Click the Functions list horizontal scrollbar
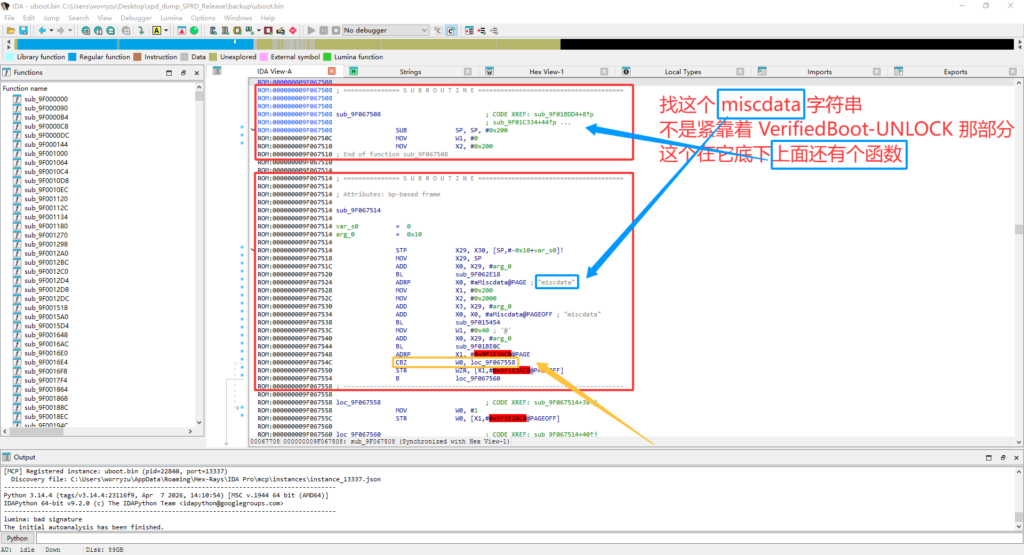The width and height of the screenshot is (1024, 555). tap(98, 432)
